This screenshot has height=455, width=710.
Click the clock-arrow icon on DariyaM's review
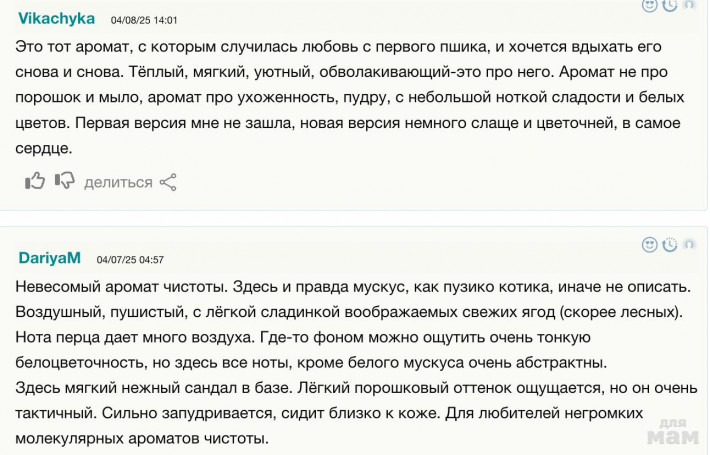point(670,244)
